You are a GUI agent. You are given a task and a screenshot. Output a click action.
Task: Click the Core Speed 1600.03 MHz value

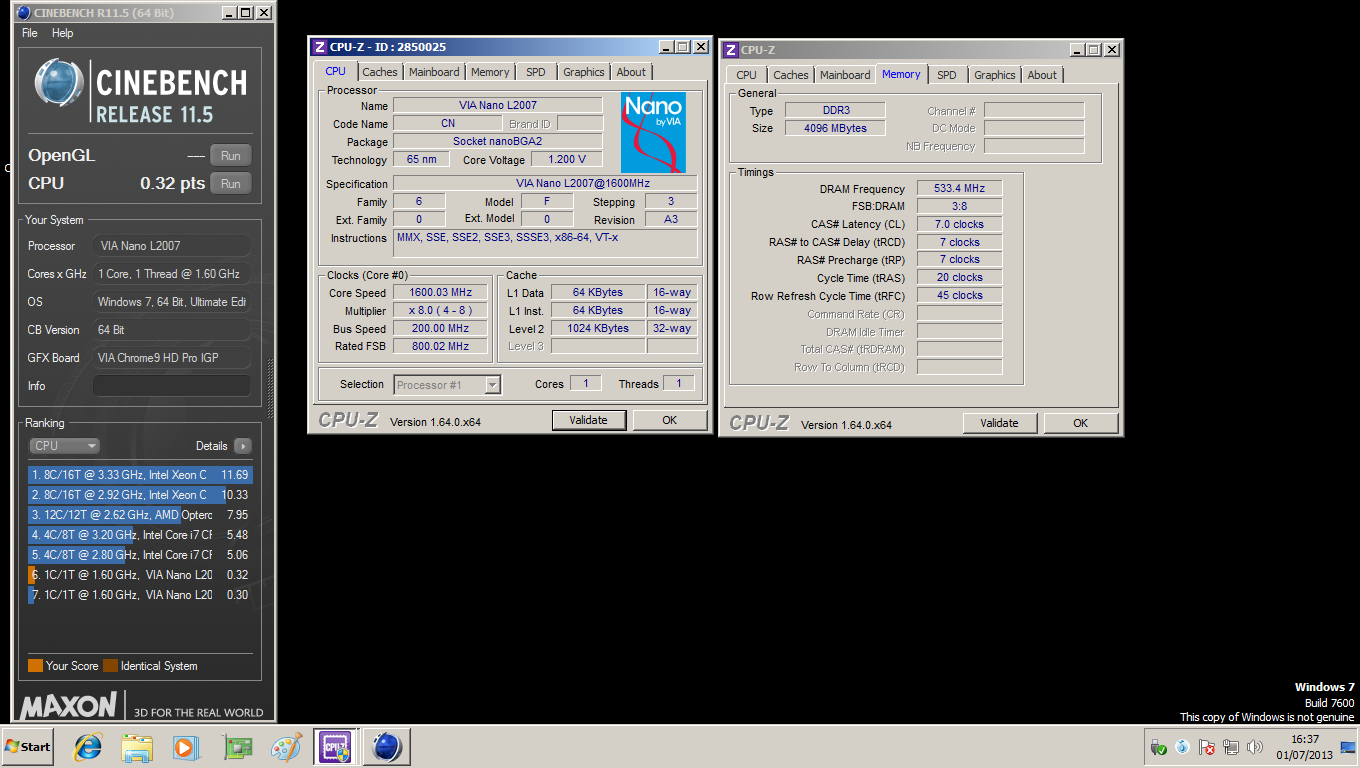pyautogui.click(x=440, y=293)
